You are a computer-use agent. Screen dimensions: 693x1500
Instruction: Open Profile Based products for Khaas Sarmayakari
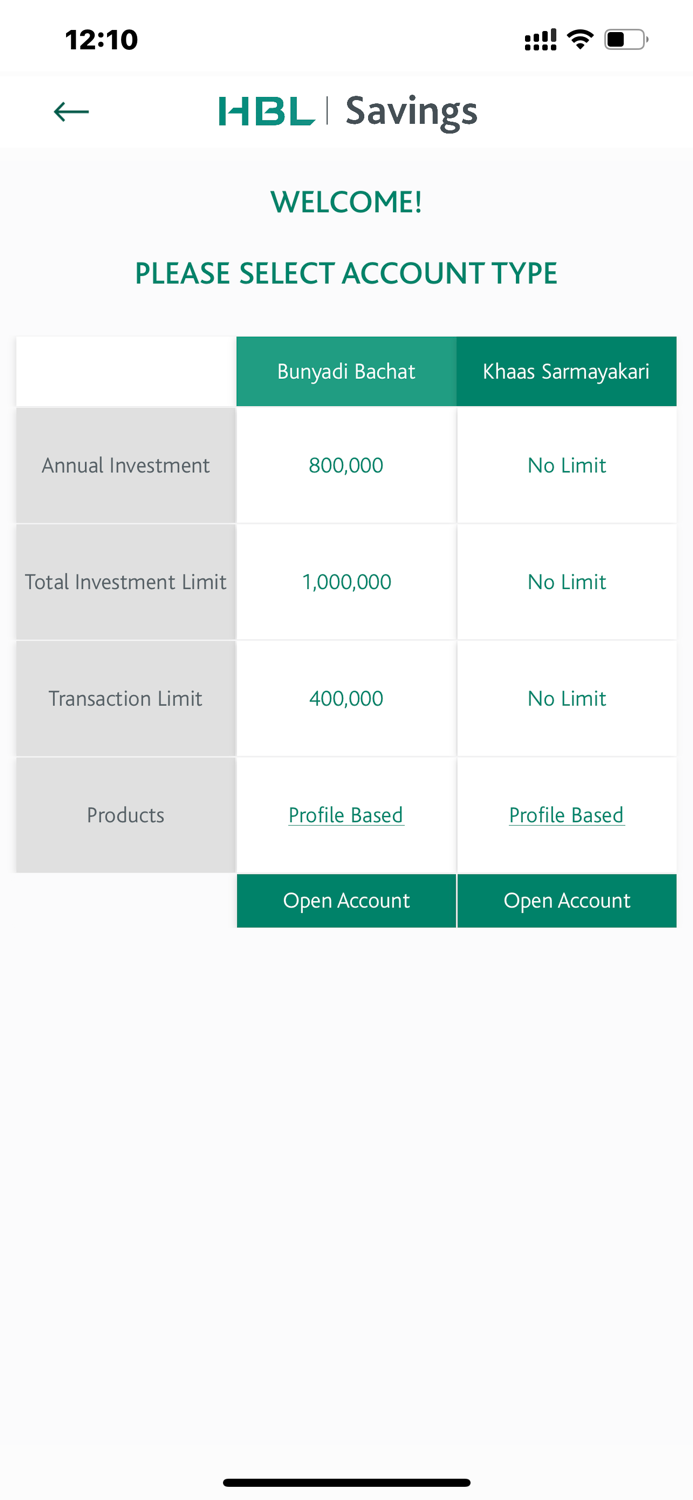click(x=566, y=815)
